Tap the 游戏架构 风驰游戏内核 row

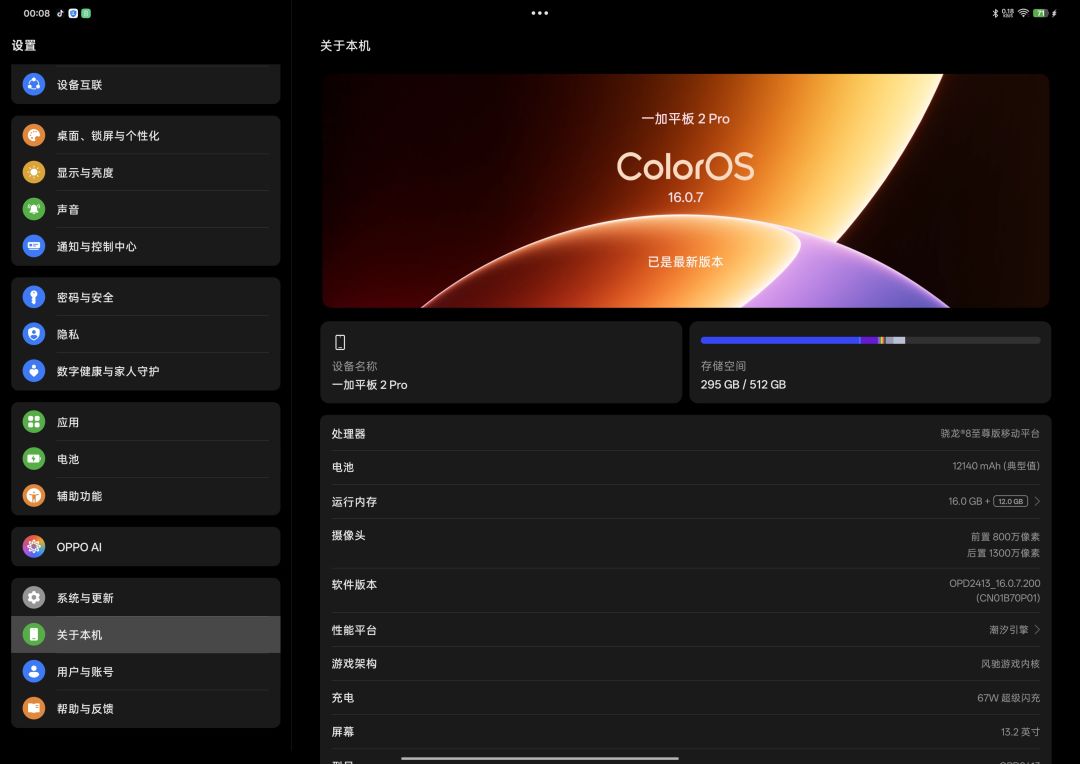tap(685, 663)
